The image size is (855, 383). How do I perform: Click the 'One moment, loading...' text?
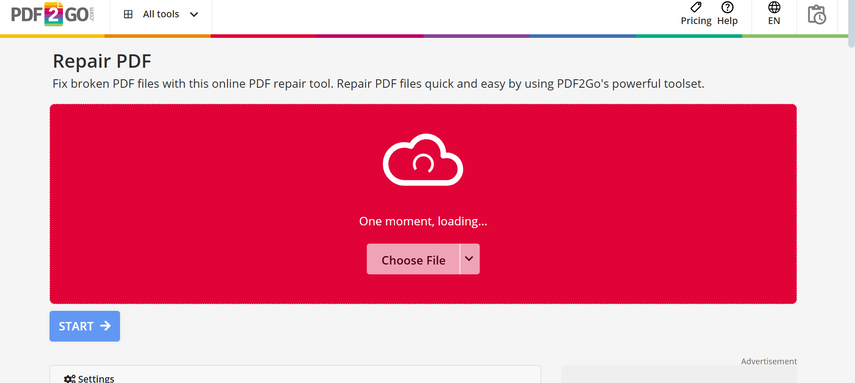423,222
